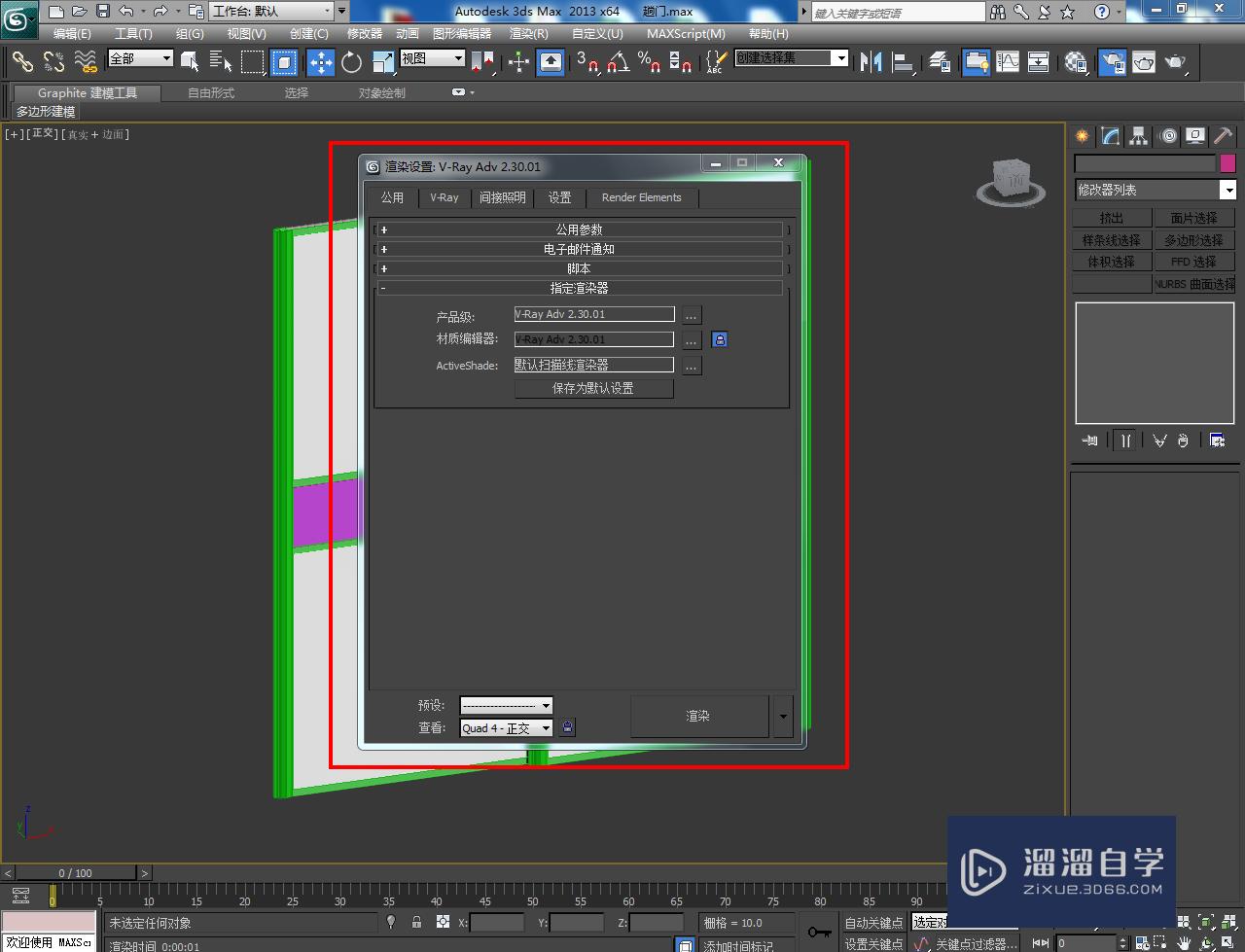Open the Select by Name list icon
Image resolution: width=1245 pixels, height=952 pixels.
click(x=221, y=61)
